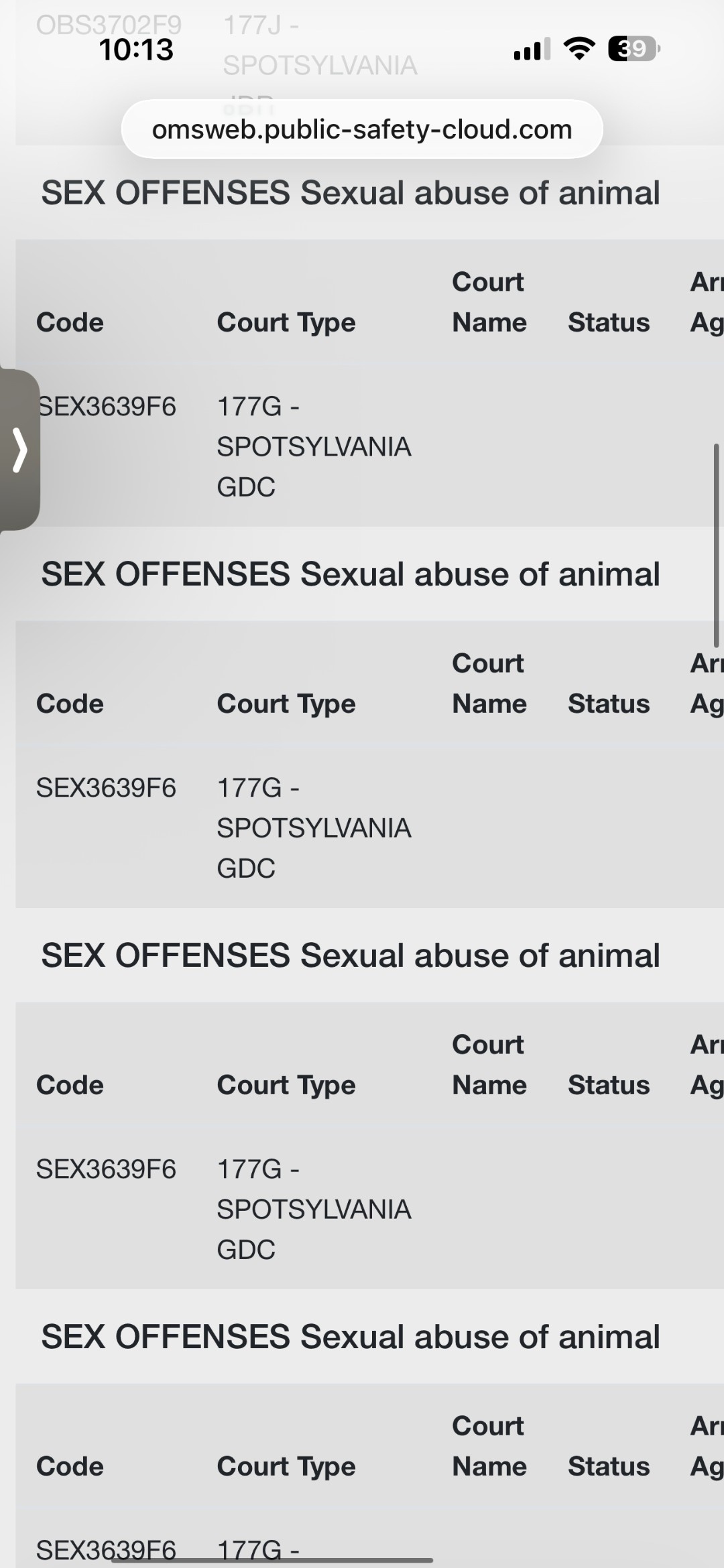Screen dimensions: 724x1568
Task: Click the bottom-most Court Type column header
Action: 286,1466
